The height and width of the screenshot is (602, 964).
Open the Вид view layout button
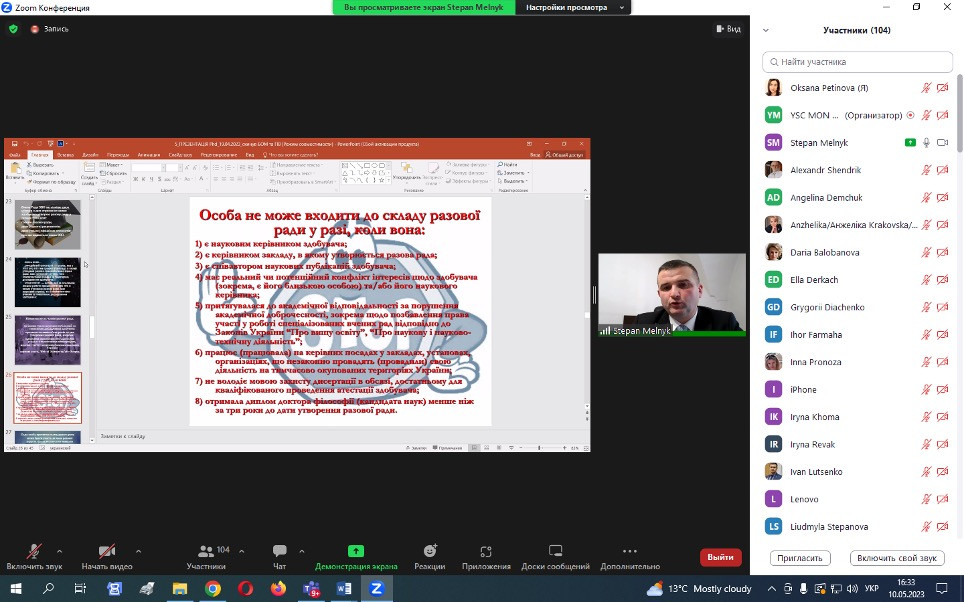(x=729, y=29)
